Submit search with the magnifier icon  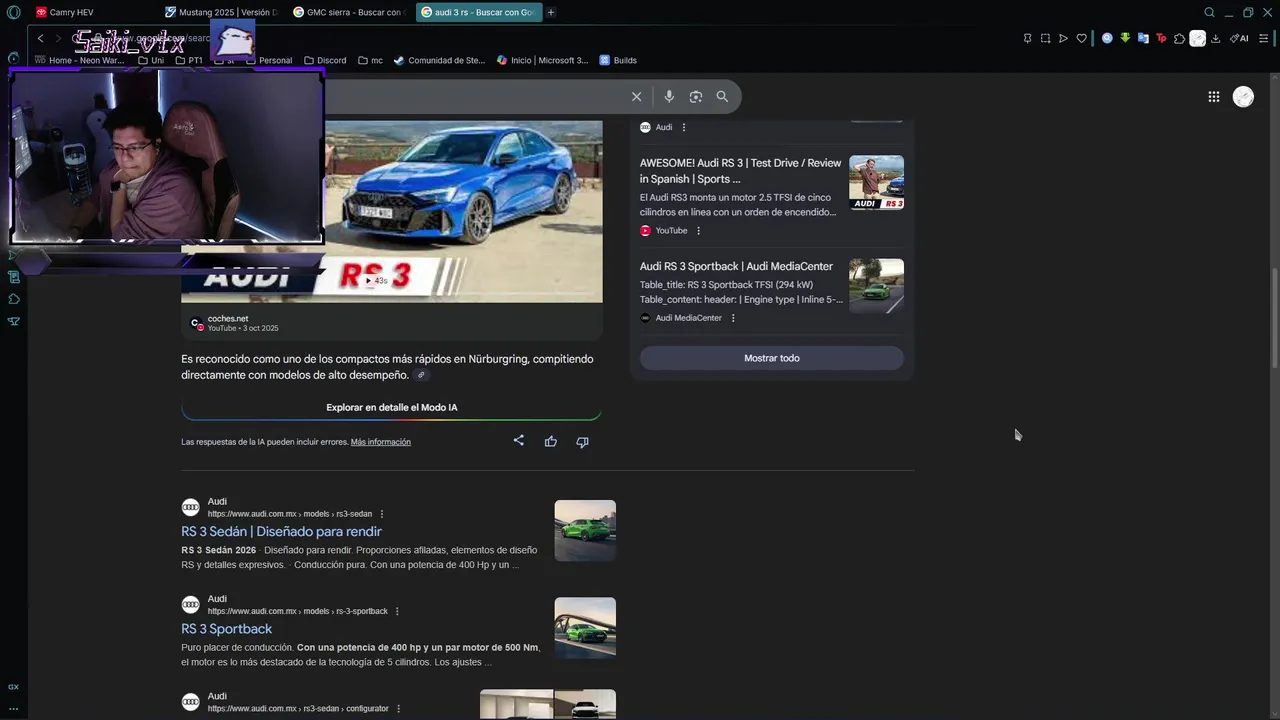pos(722,96)
